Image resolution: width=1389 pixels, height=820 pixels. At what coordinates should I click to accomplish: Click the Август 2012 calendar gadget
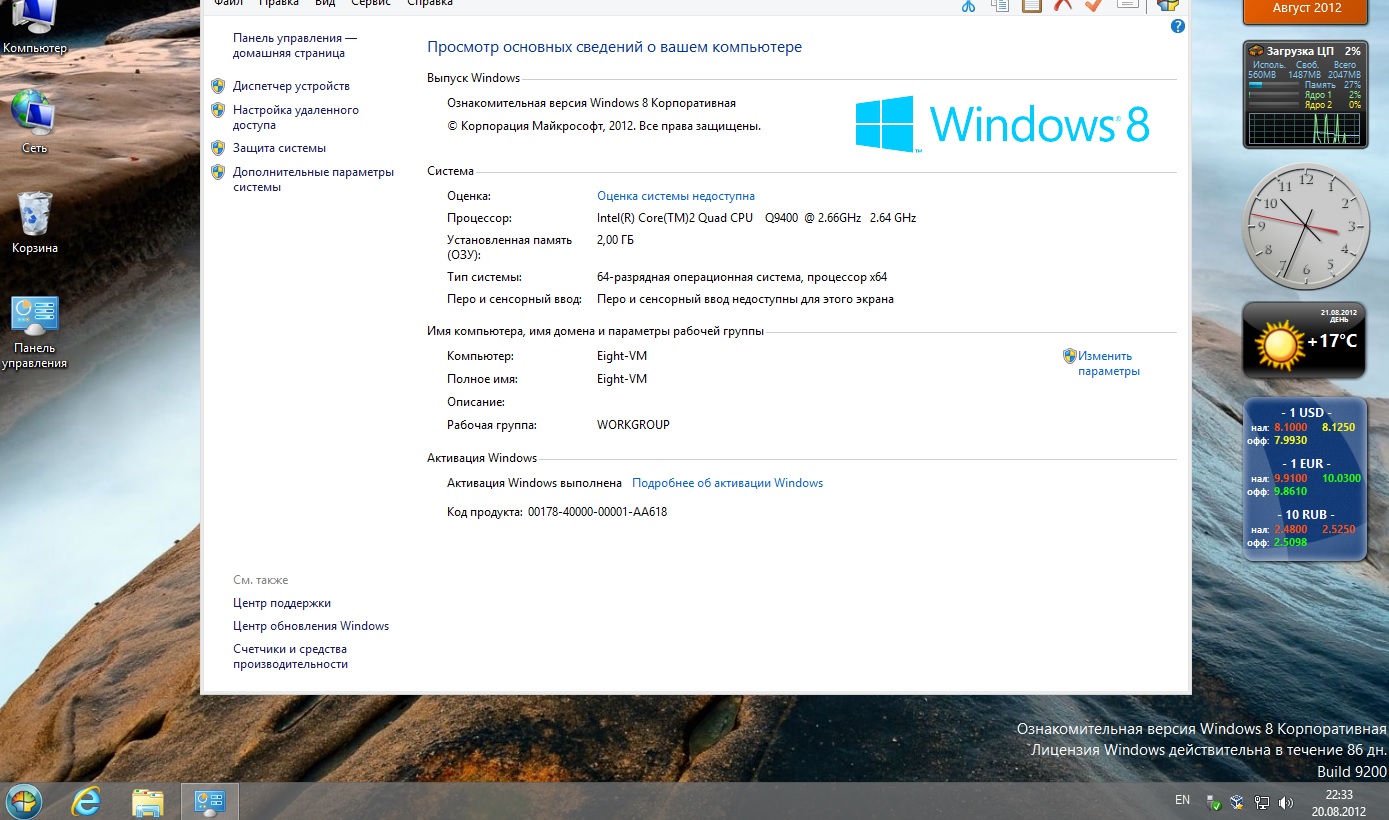click(x=1306, y=10)
